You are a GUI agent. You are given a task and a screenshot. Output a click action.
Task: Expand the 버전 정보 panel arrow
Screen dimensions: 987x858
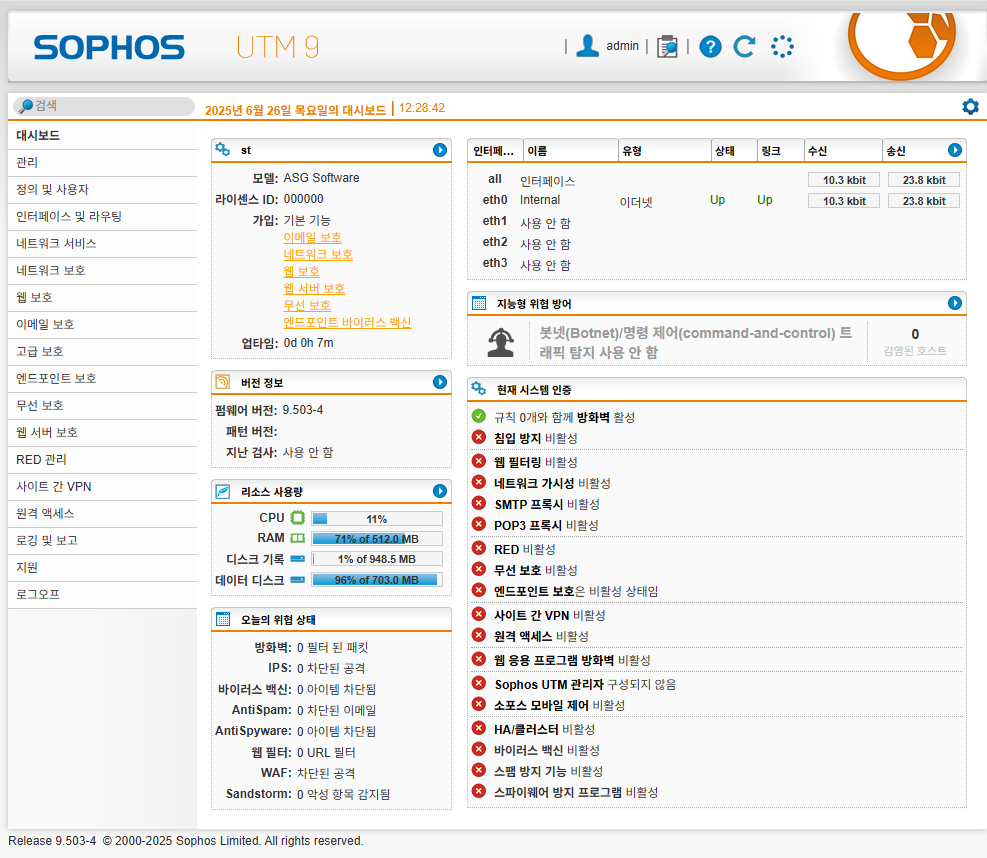[440, 382]
